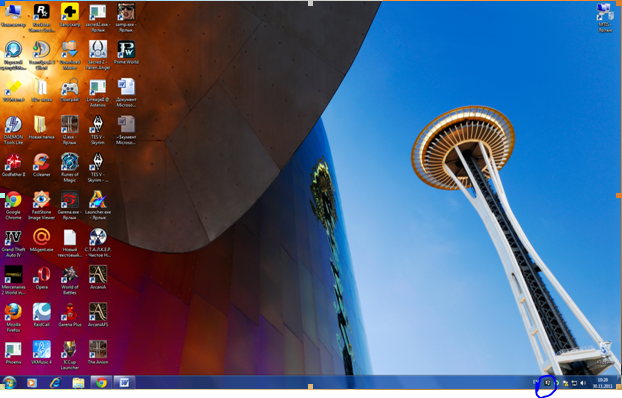Open the network tray icon
This screenshot has height=398, width=622.
[x=574, y=383]
